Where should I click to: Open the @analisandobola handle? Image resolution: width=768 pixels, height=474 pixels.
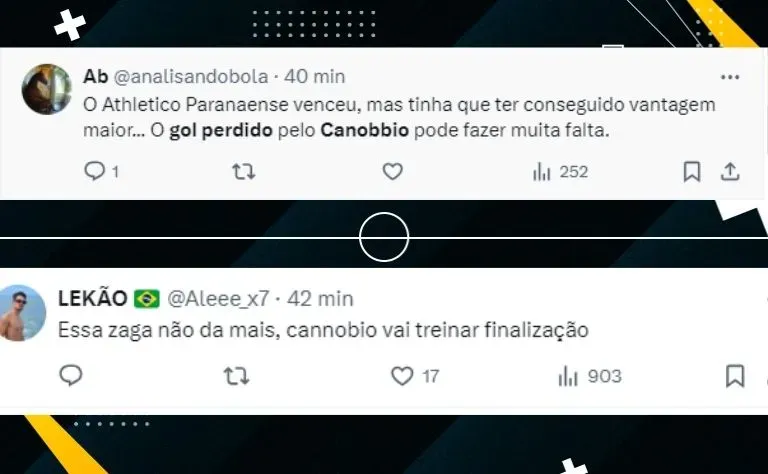[x=191, y=76]
